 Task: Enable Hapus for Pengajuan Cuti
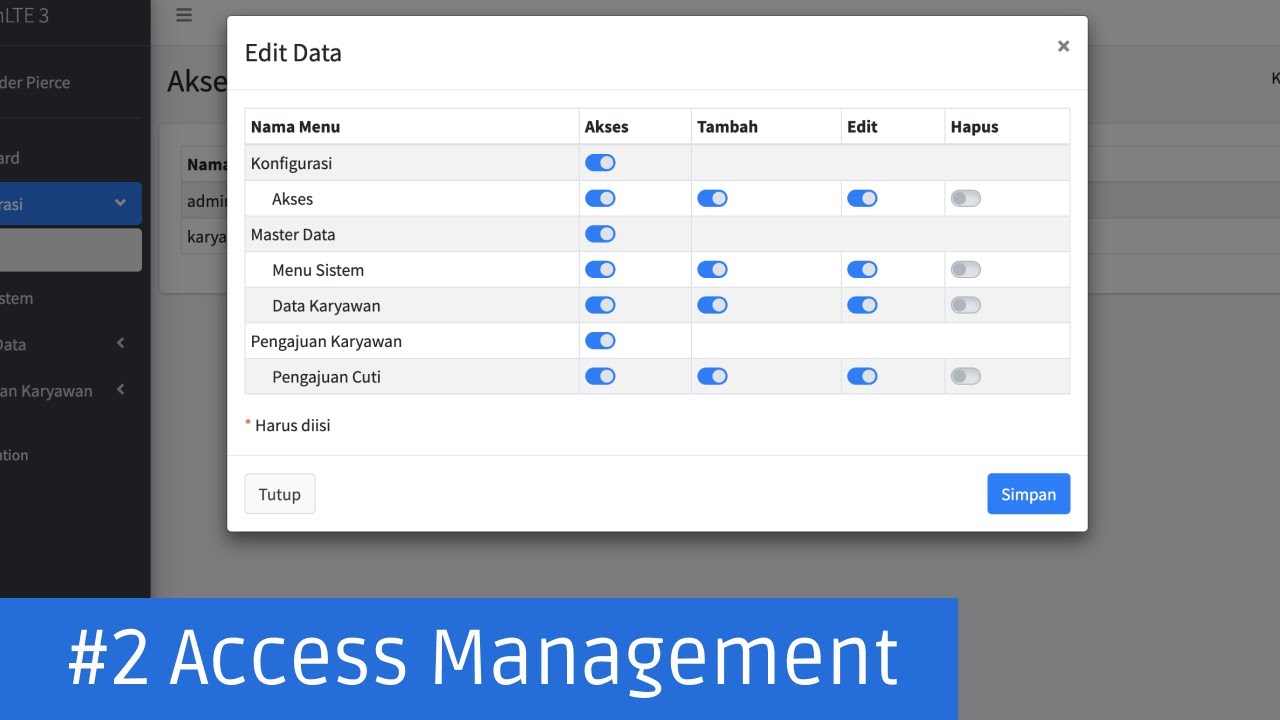tap(966, 377)
